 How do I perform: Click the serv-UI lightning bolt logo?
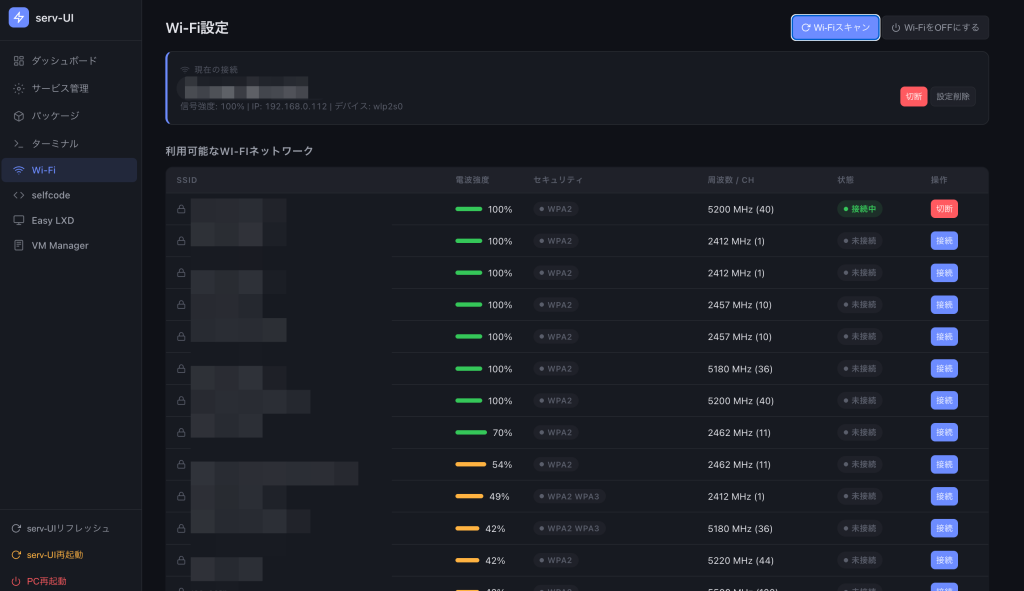[x=18, y=18]
